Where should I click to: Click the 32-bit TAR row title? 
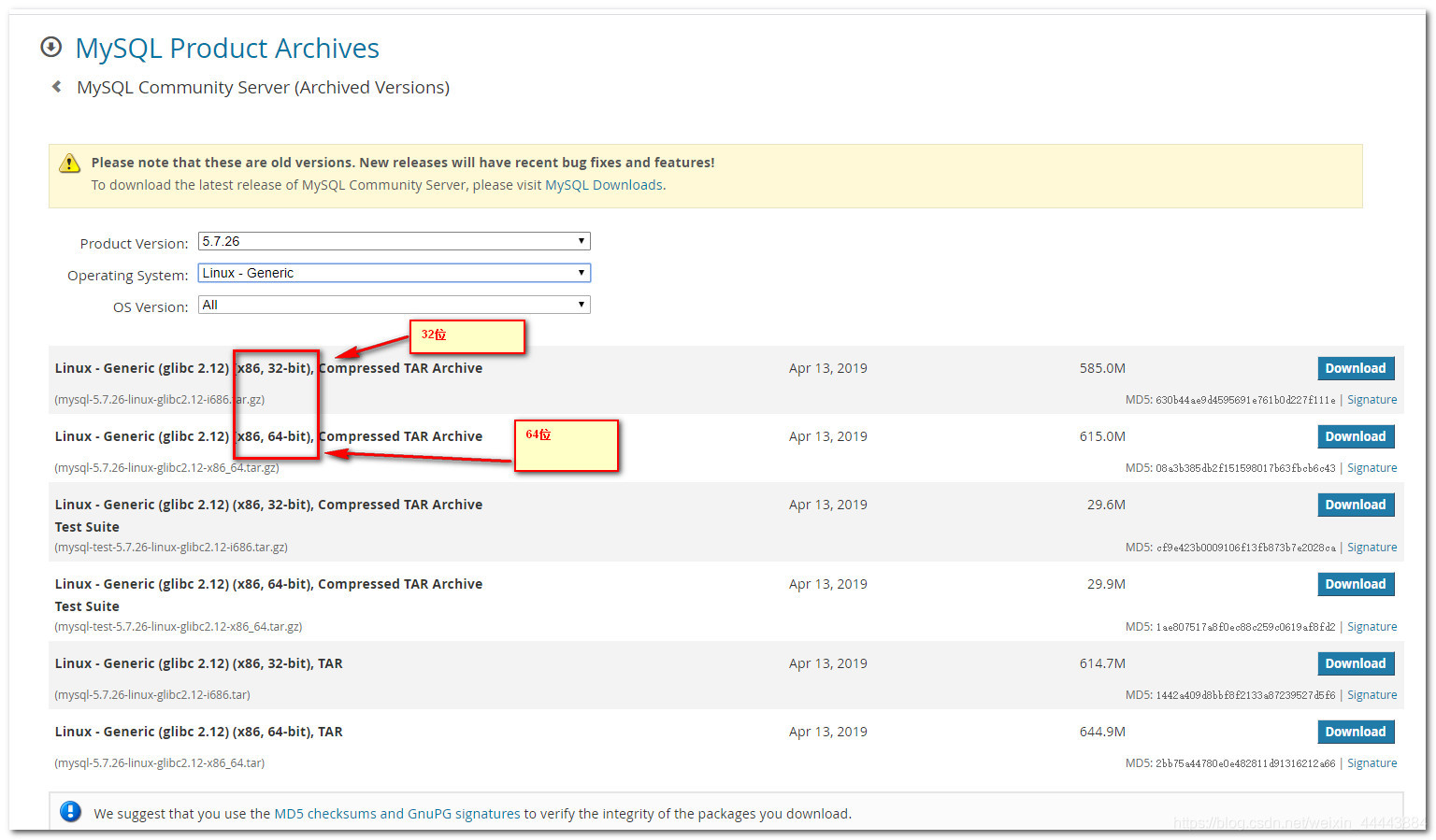click(x=199, y=663)
